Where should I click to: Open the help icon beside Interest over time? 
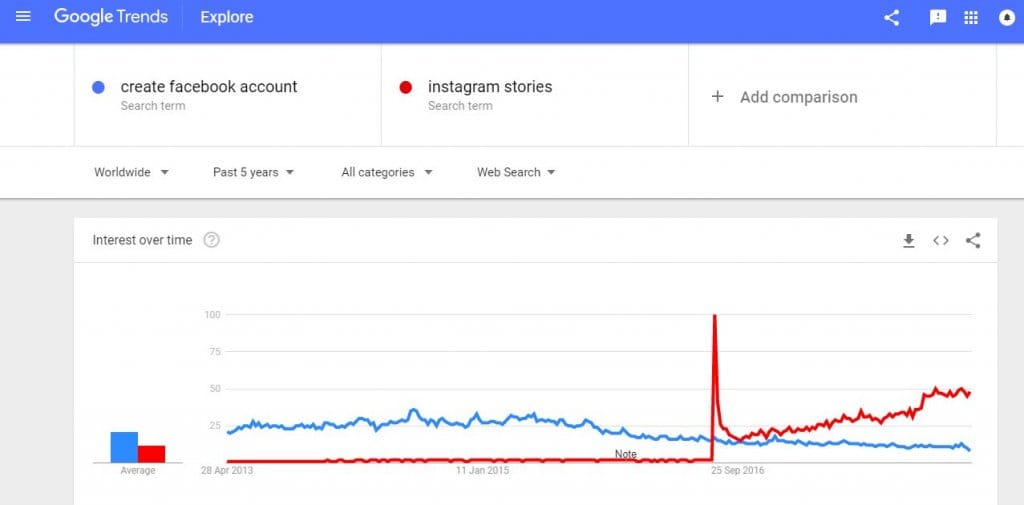pyautogui.click(x=212, y=240)
